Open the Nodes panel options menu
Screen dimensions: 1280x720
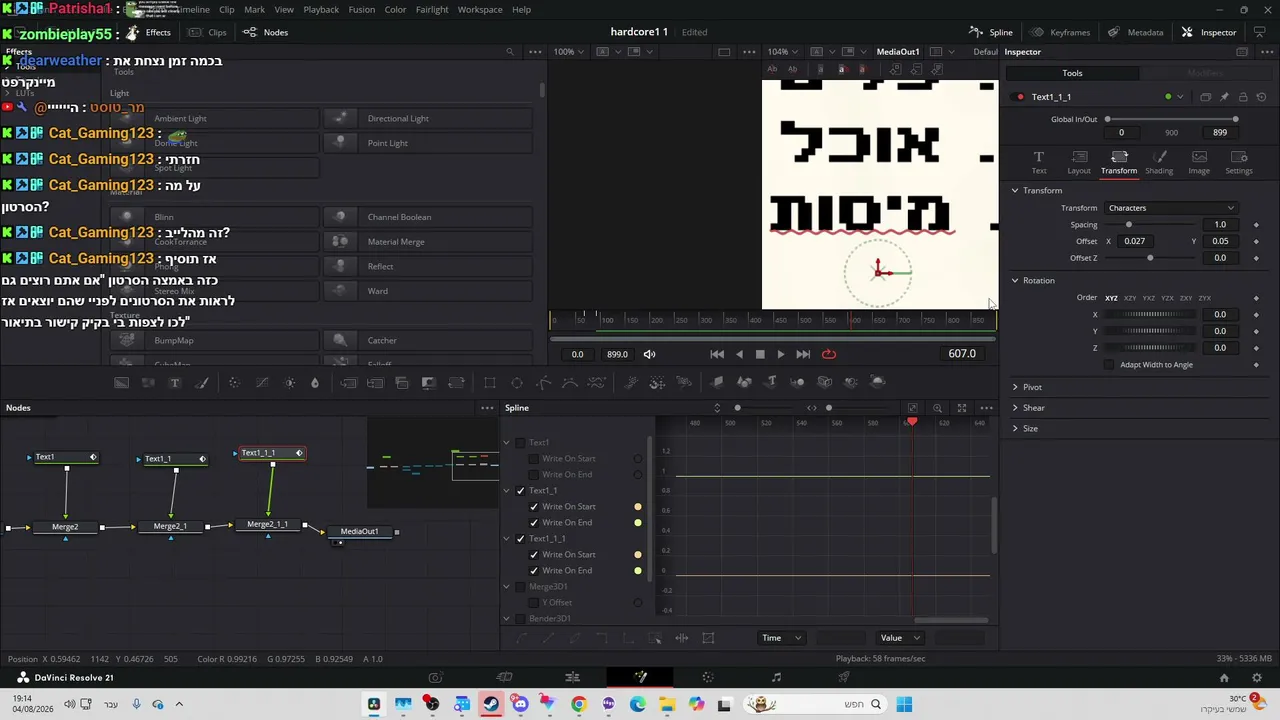click(x=487, y=408)
